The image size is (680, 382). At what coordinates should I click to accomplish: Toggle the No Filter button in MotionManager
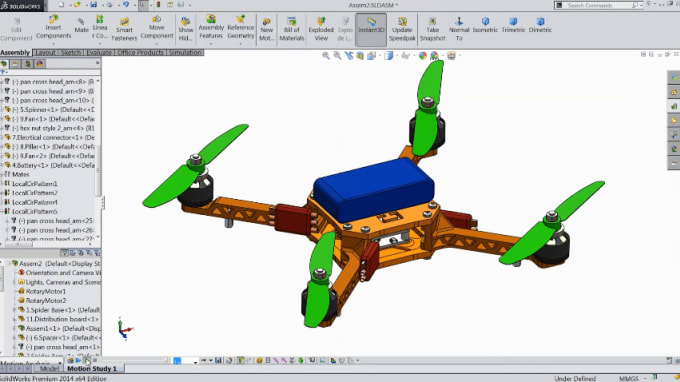tap(65, 252)
